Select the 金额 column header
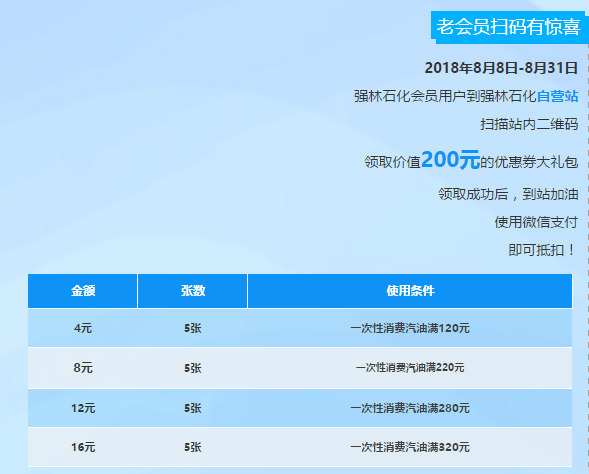 [x=83, y=291]
